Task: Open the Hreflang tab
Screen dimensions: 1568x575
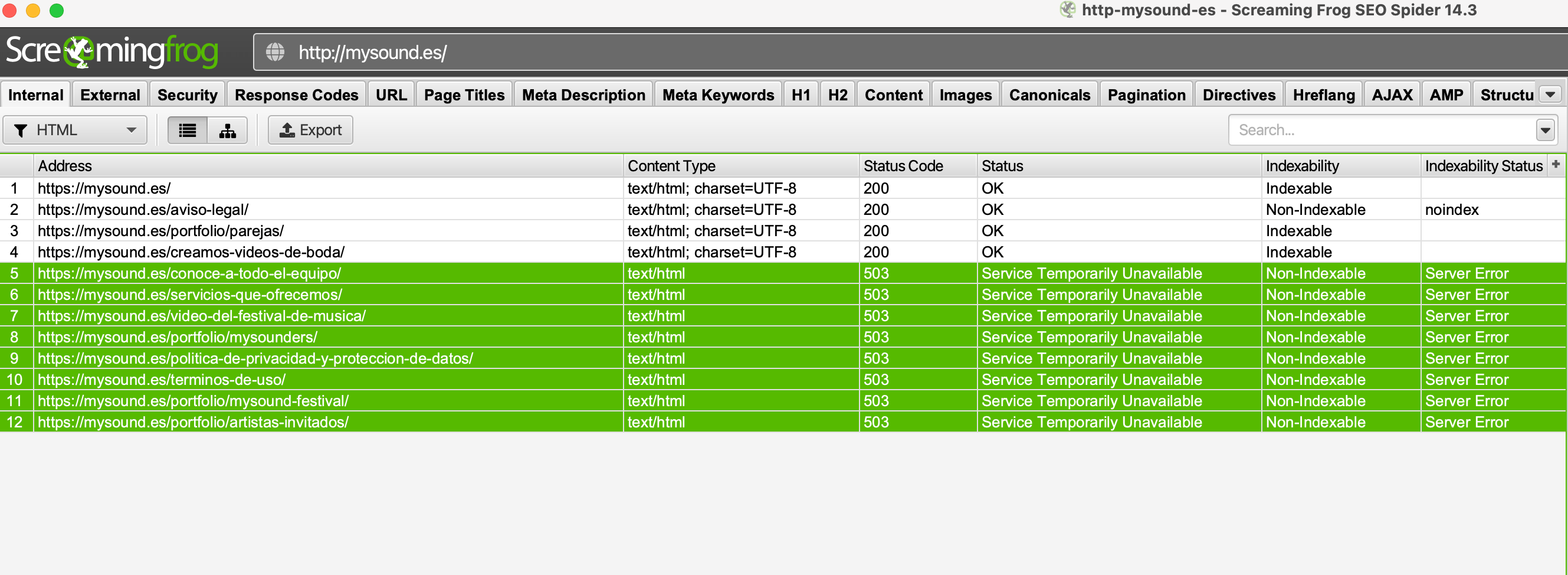Action: (1324, 95)
